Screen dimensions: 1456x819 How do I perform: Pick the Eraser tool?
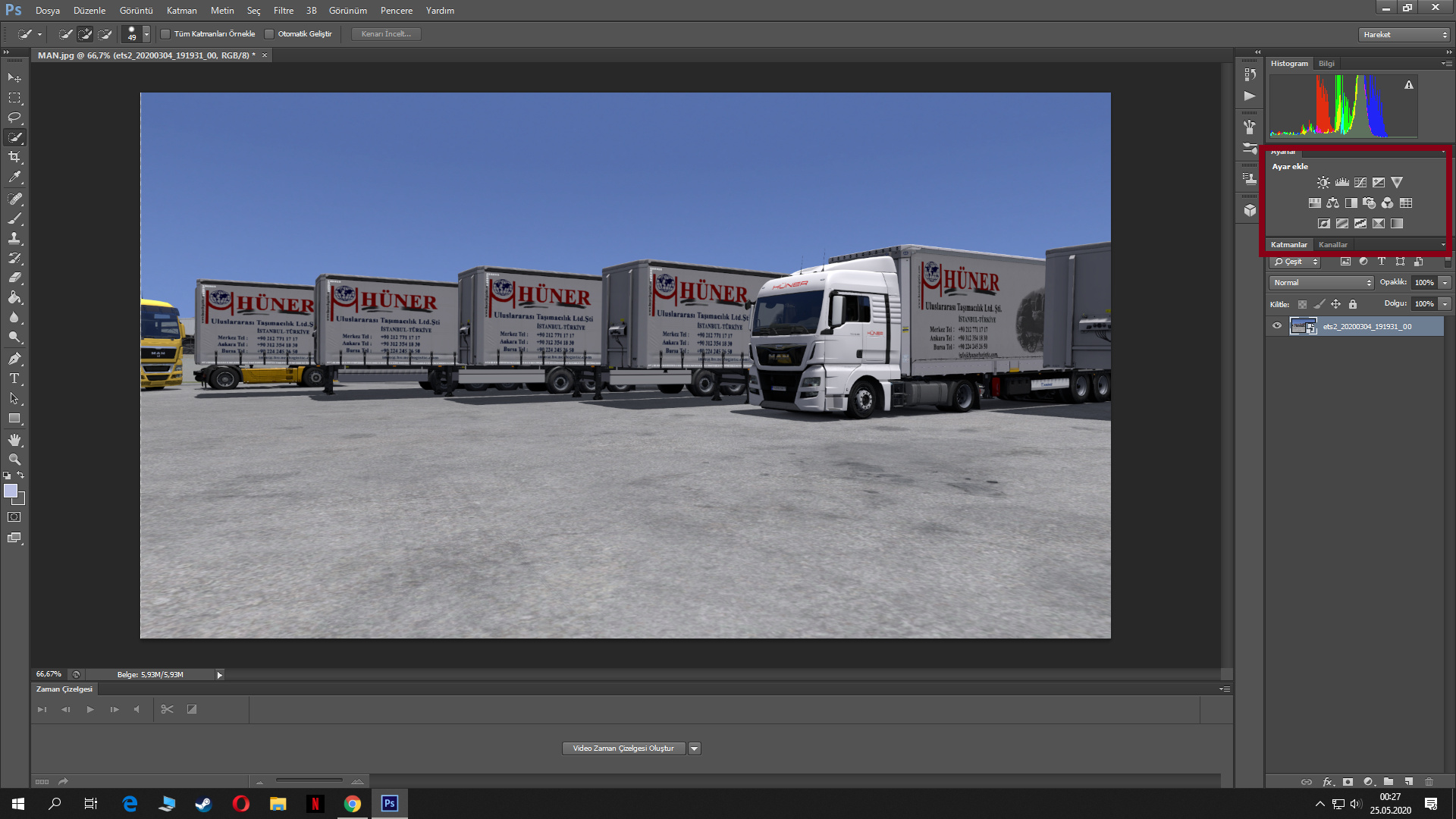[x=14, y=278]
